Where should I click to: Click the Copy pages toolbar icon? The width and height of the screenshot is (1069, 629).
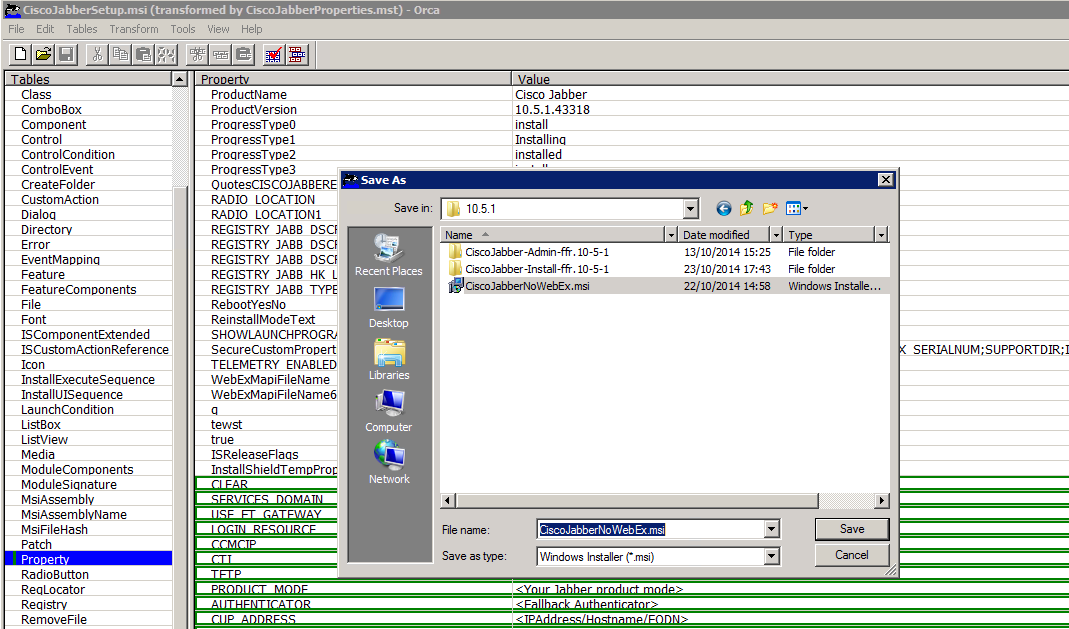120,55
